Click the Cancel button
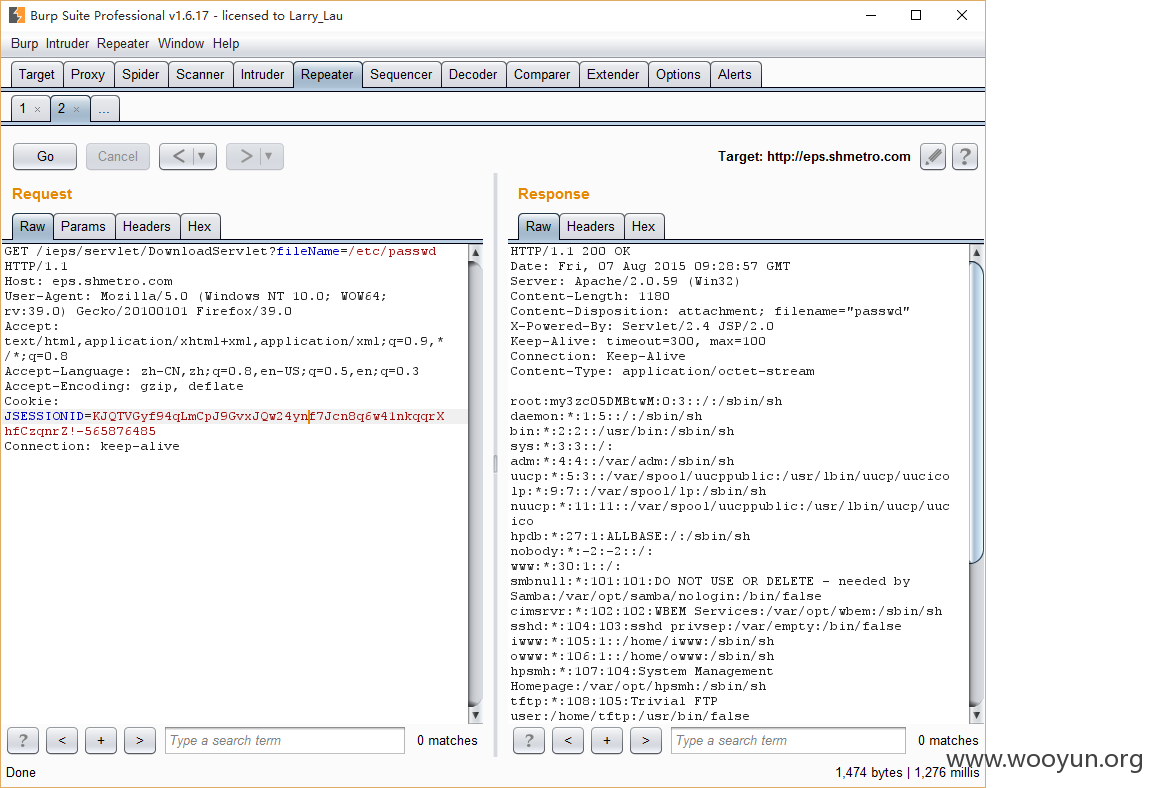 [x=118, y=156]
